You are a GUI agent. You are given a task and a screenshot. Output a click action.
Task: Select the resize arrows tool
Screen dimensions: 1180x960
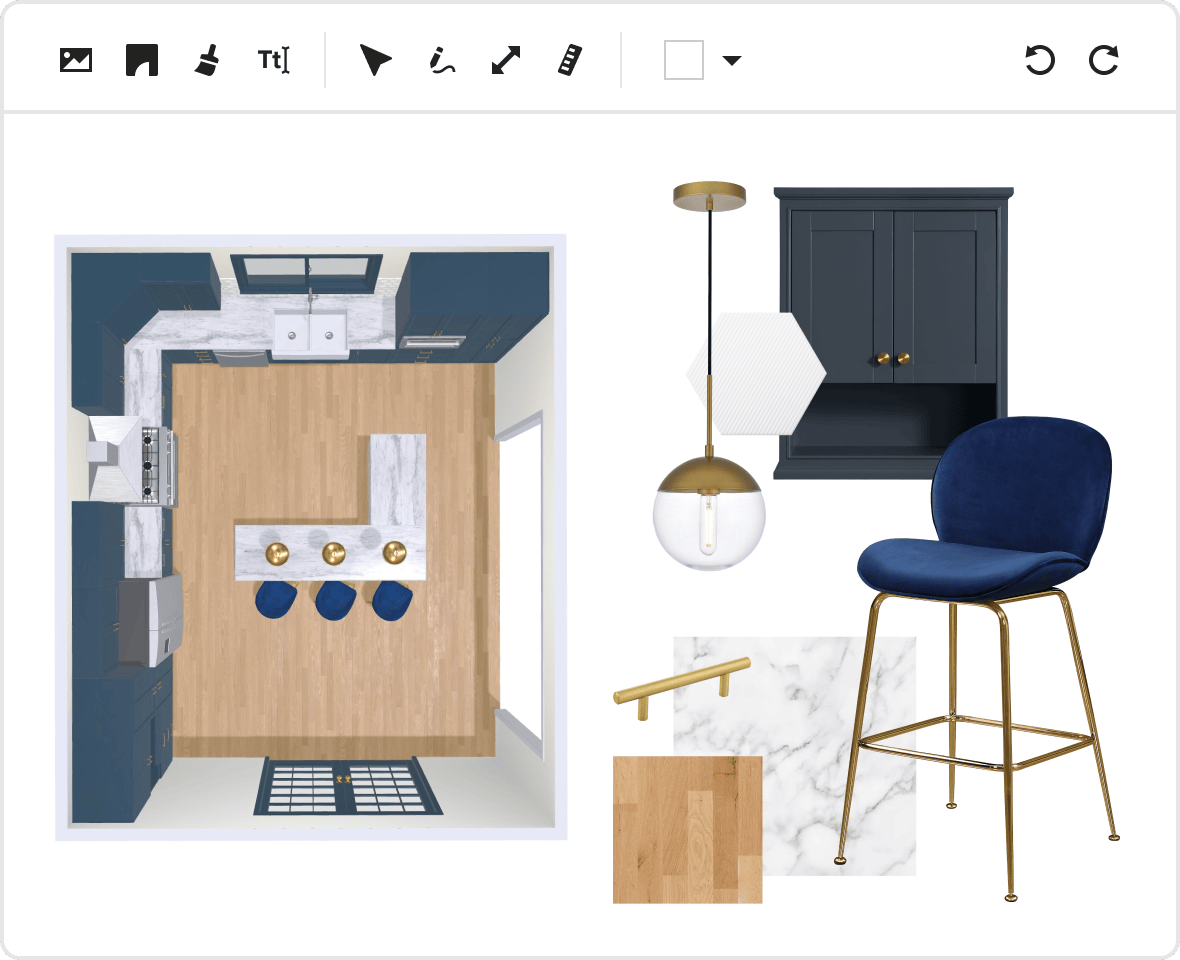point(506,60)
